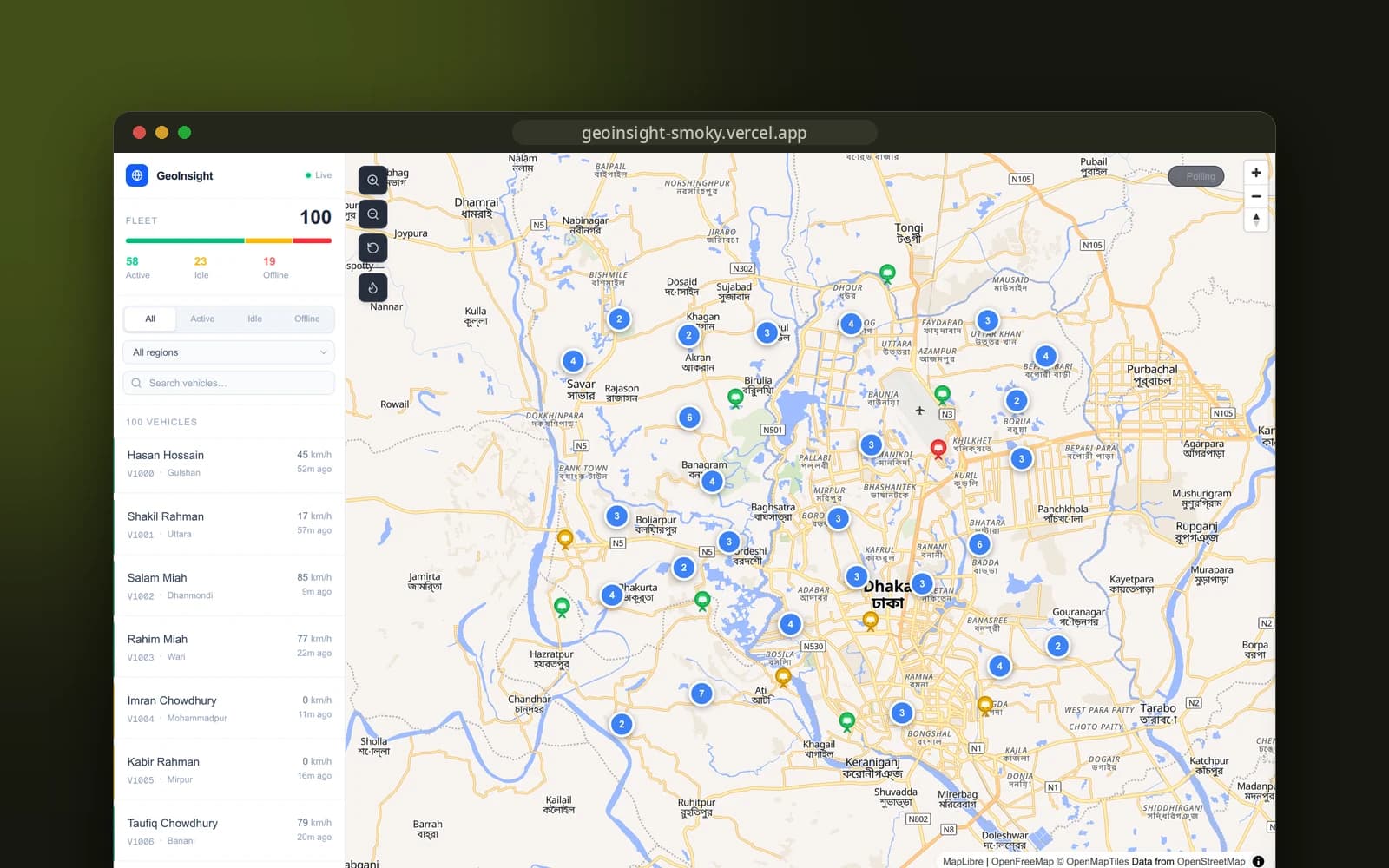
Task: Toggle the heatmap flame button
Action: click(372, 287)
